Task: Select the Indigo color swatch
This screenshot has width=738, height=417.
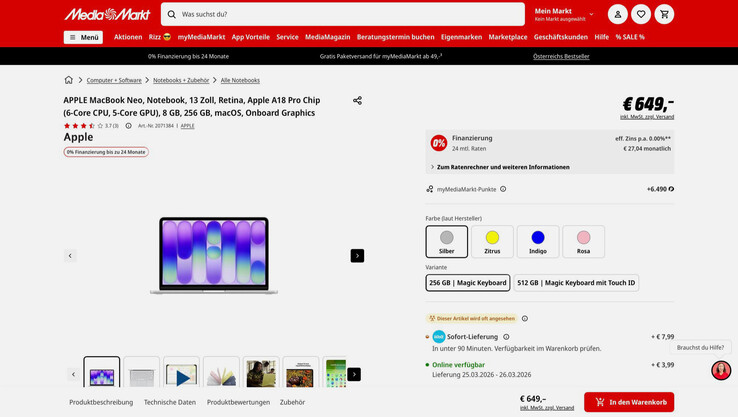Action: 538,241
